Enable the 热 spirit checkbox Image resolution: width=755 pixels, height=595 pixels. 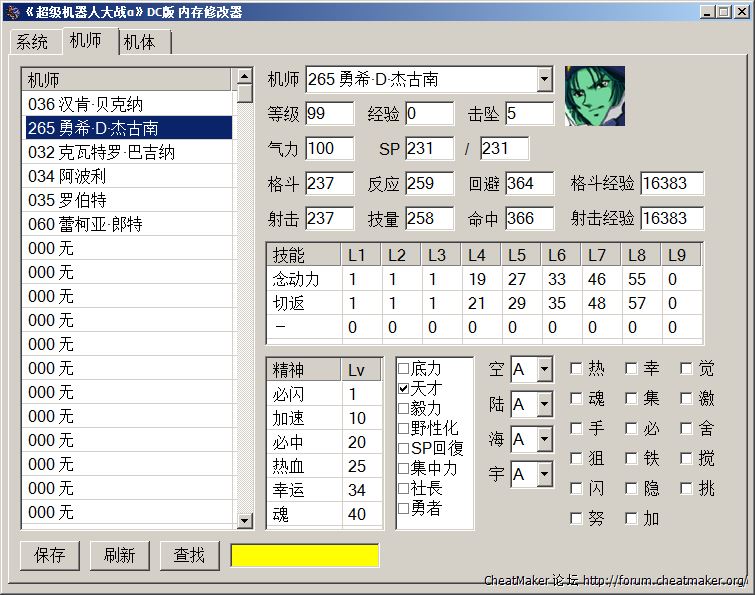point(576,368)
